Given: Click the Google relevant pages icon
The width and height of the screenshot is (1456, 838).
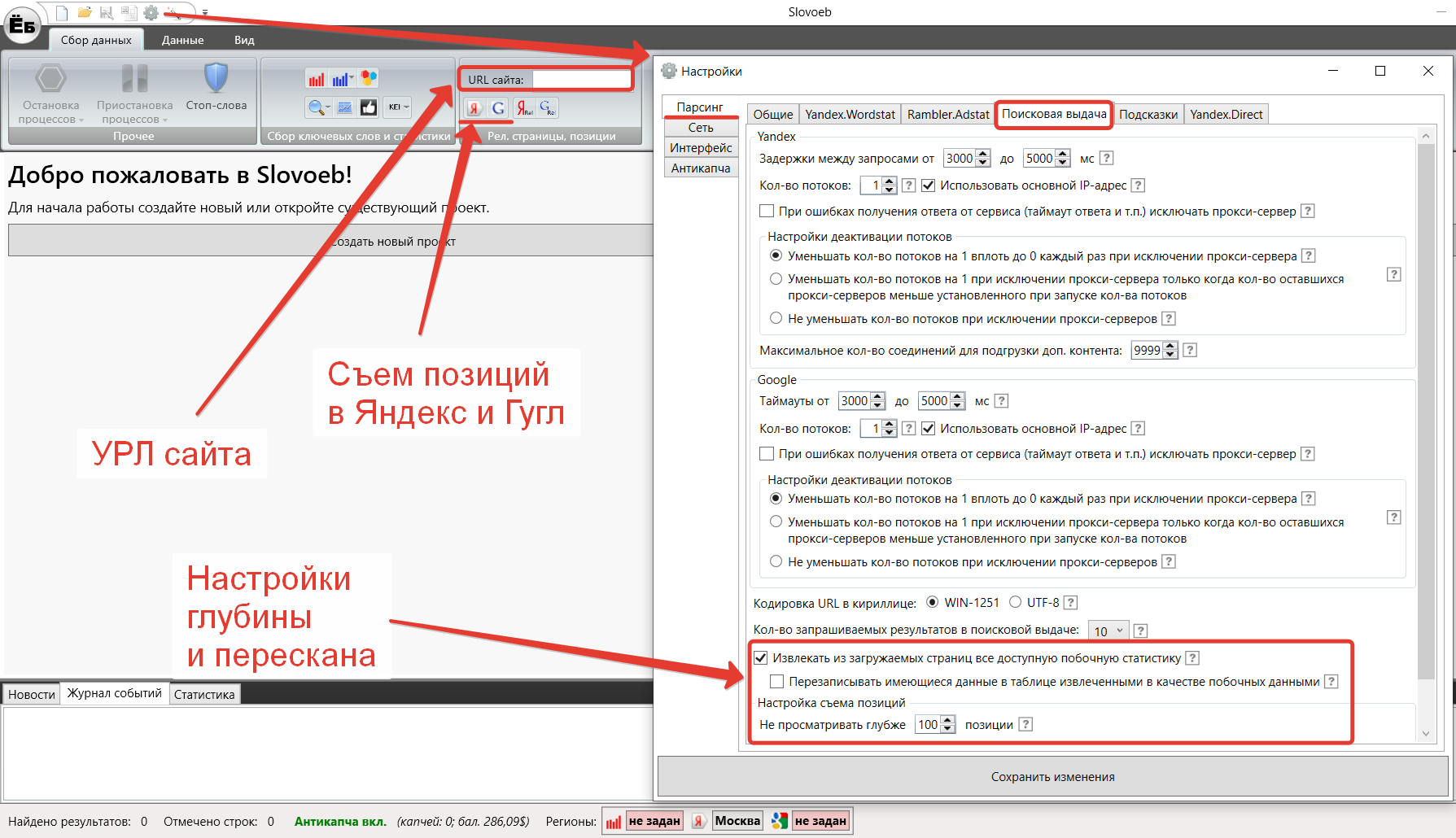Looking at the screenshot, I should tap(548, 107).
